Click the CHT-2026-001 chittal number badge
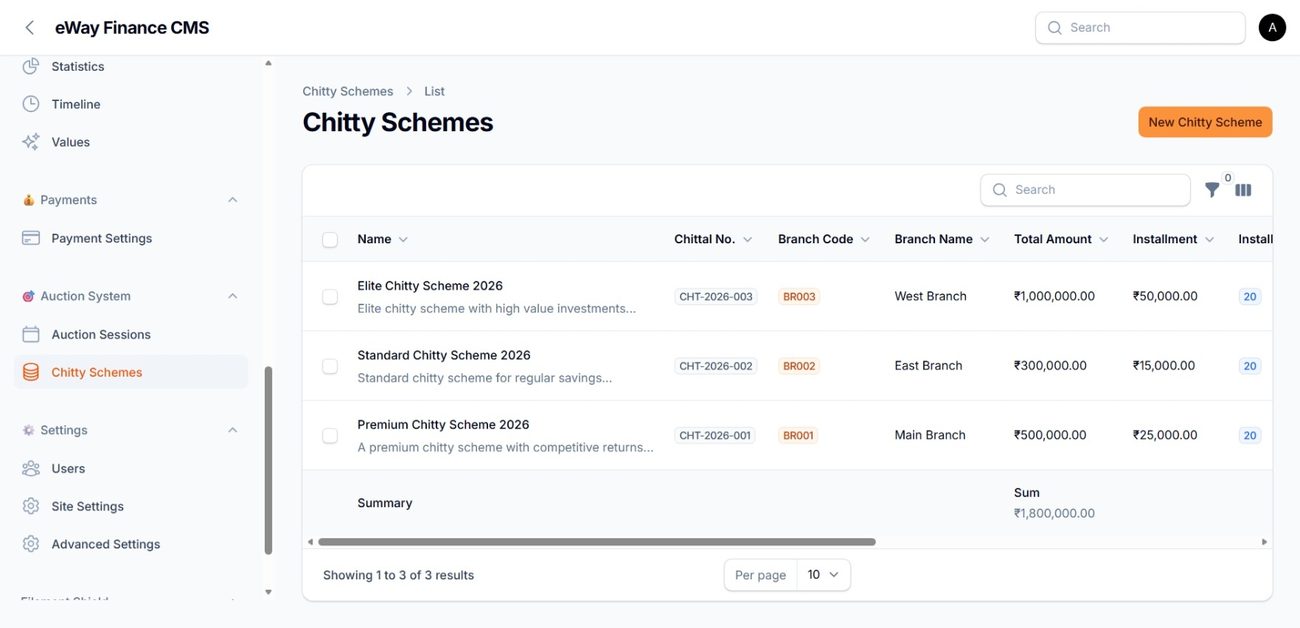This screenshot has height=628, width=1300. click(x=716, y=436)
